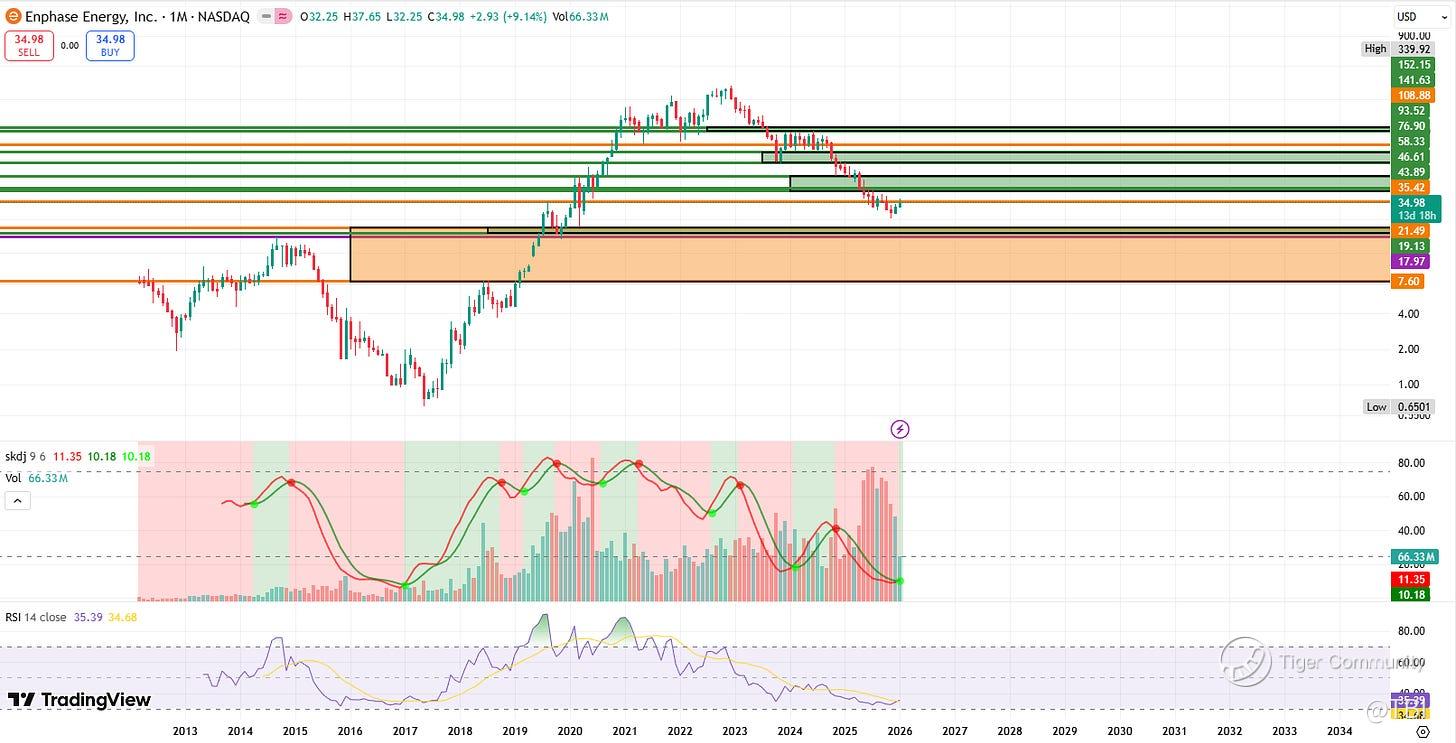Click the 2016 year label on the time axis
The image size is (1456, 743).
pyautogui.click(x=350, y=731)
